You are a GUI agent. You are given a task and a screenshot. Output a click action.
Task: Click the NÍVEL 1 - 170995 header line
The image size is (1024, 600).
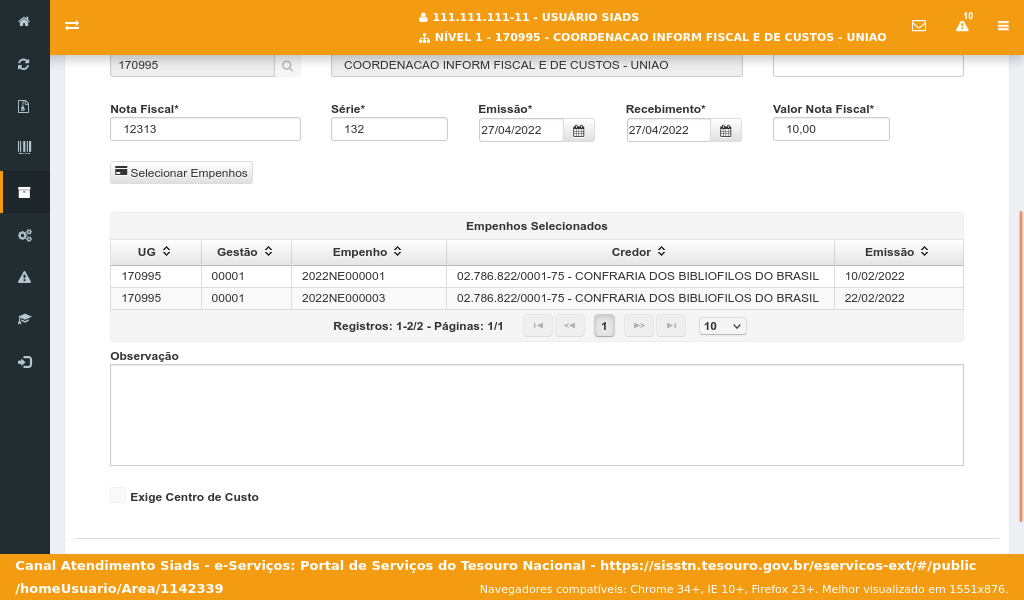pyautogui.click(x=660, y=37)
